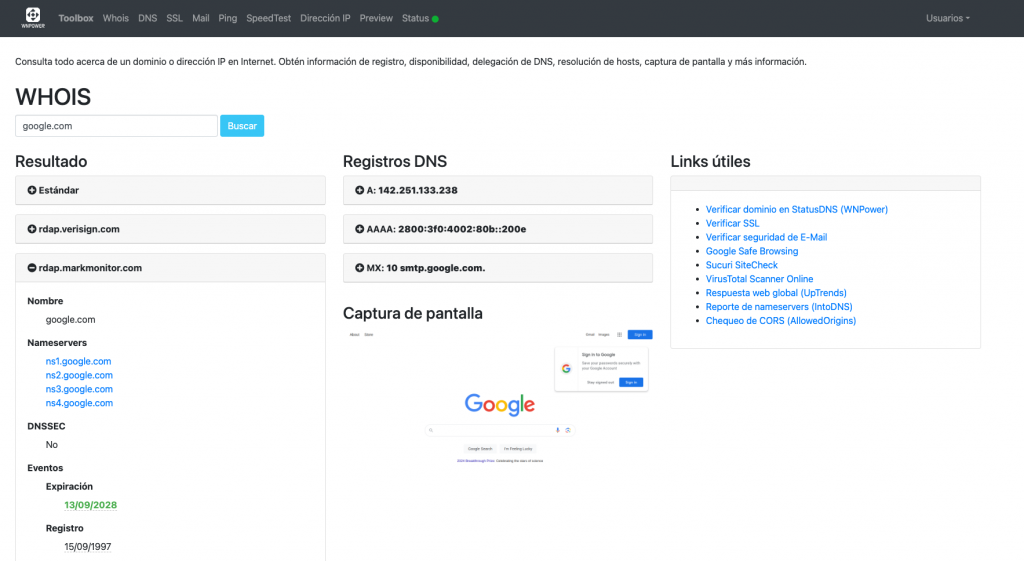The image size is (1024, 561).
Task: Open the Verificar SSL link
Action: point(732,223)
